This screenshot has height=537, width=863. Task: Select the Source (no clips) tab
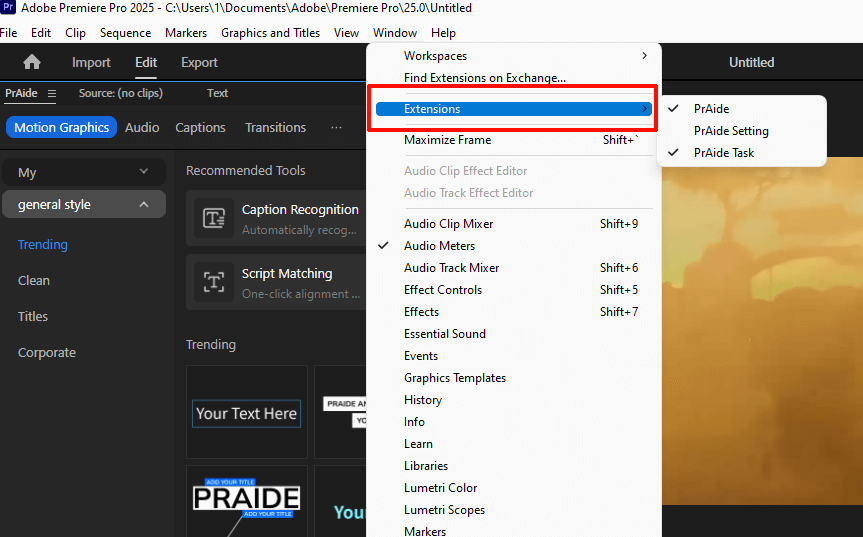click(121, 93)
